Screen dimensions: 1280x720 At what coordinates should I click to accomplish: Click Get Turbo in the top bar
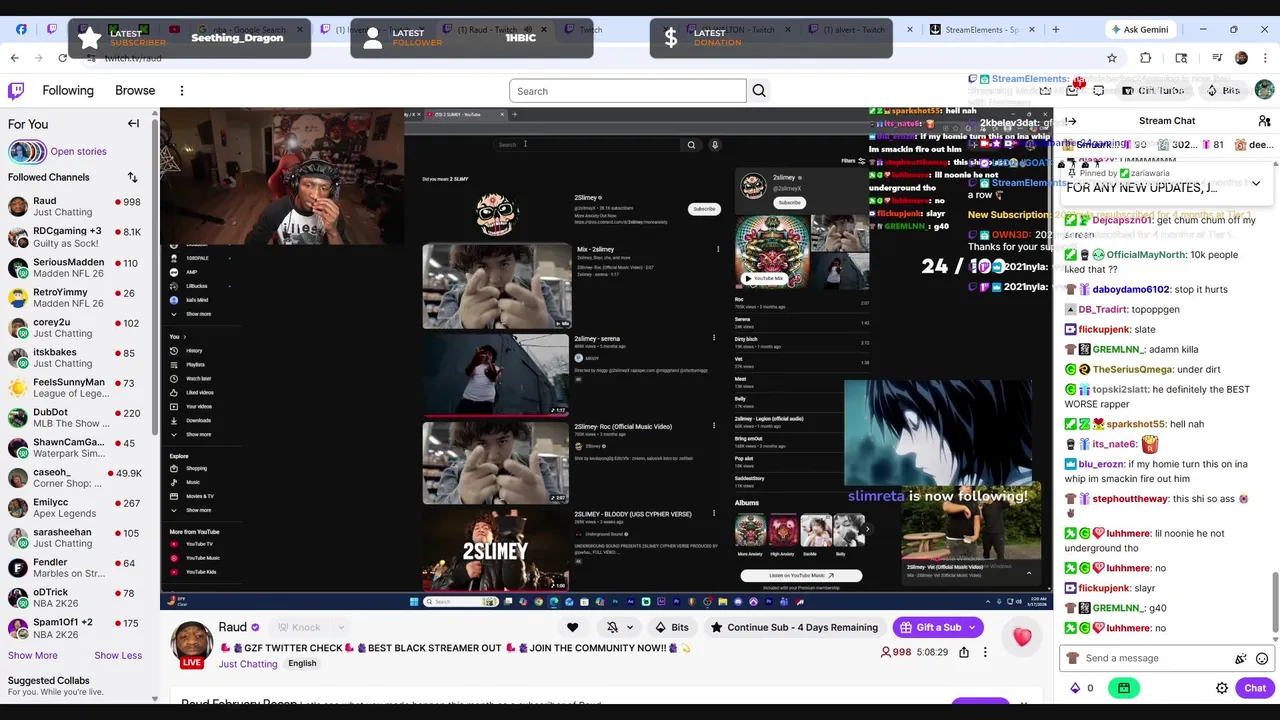click(1154, 91)
